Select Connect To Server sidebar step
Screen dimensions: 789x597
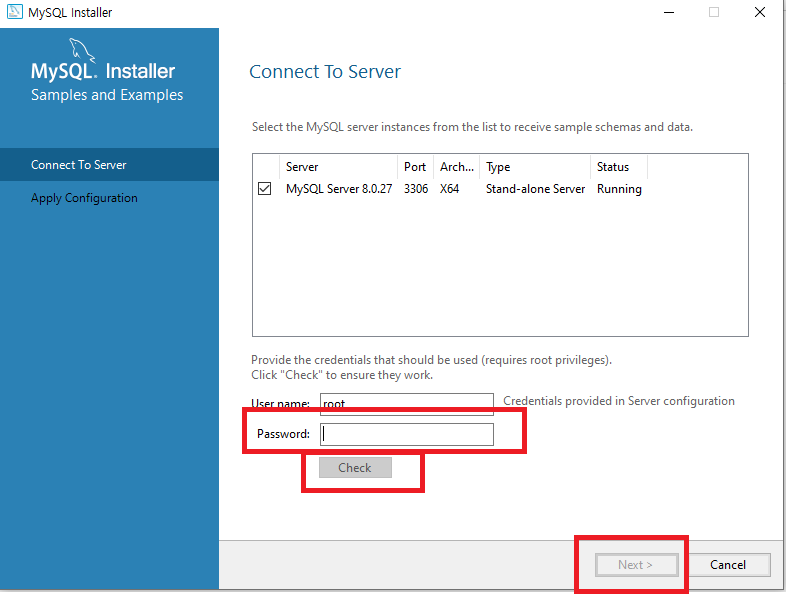click(x=109, y=165)
